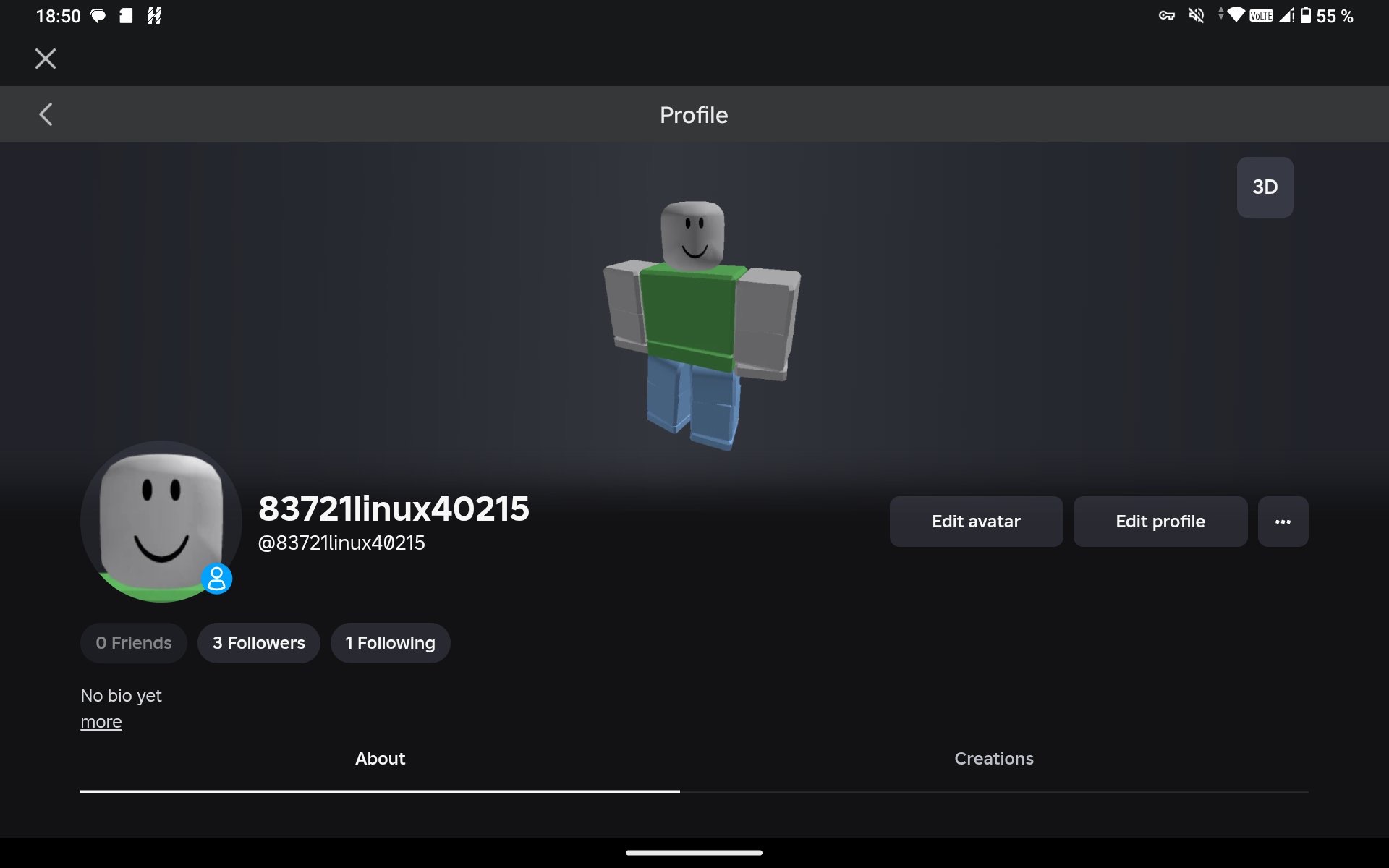This screenshot has height=868, width=1389.
Task: View the 1 Following list
Action: click(391, 643)
